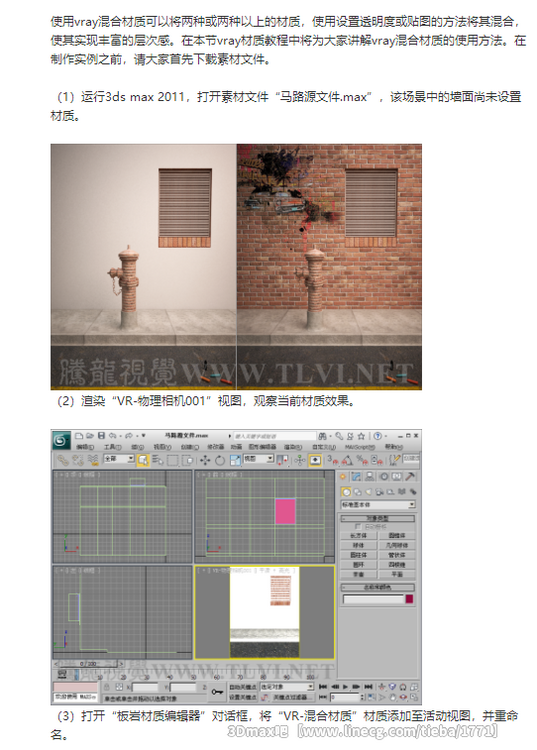
Task: Click the Bind to Space Warp icon
Action: click(x=93, y=460)
